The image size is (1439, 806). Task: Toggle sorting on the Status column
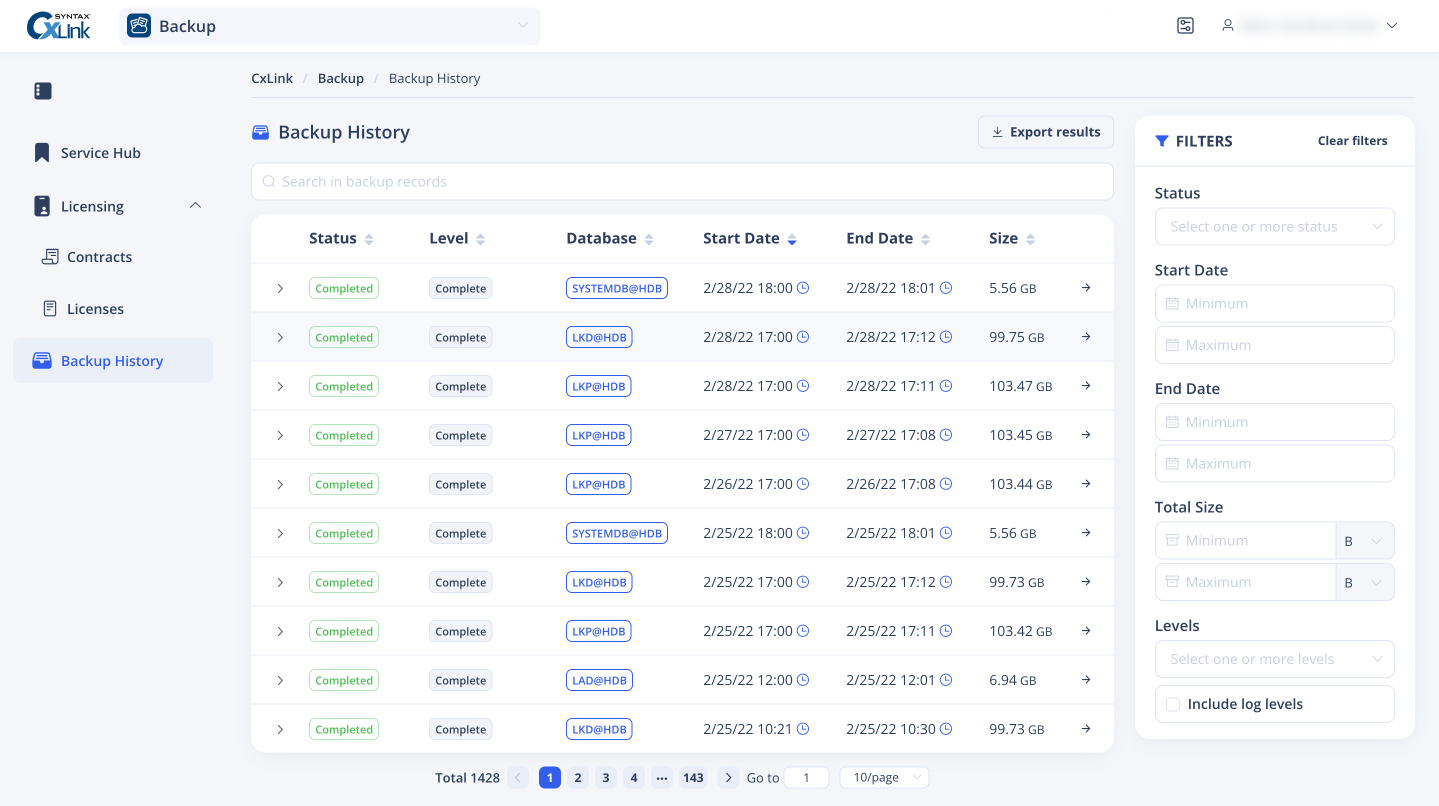tap(369, 238)
